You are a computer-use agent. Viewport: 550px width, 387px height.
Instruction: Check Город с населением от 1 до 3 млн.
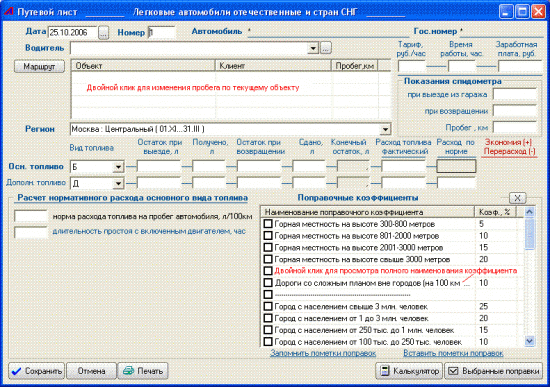point(268,318)
